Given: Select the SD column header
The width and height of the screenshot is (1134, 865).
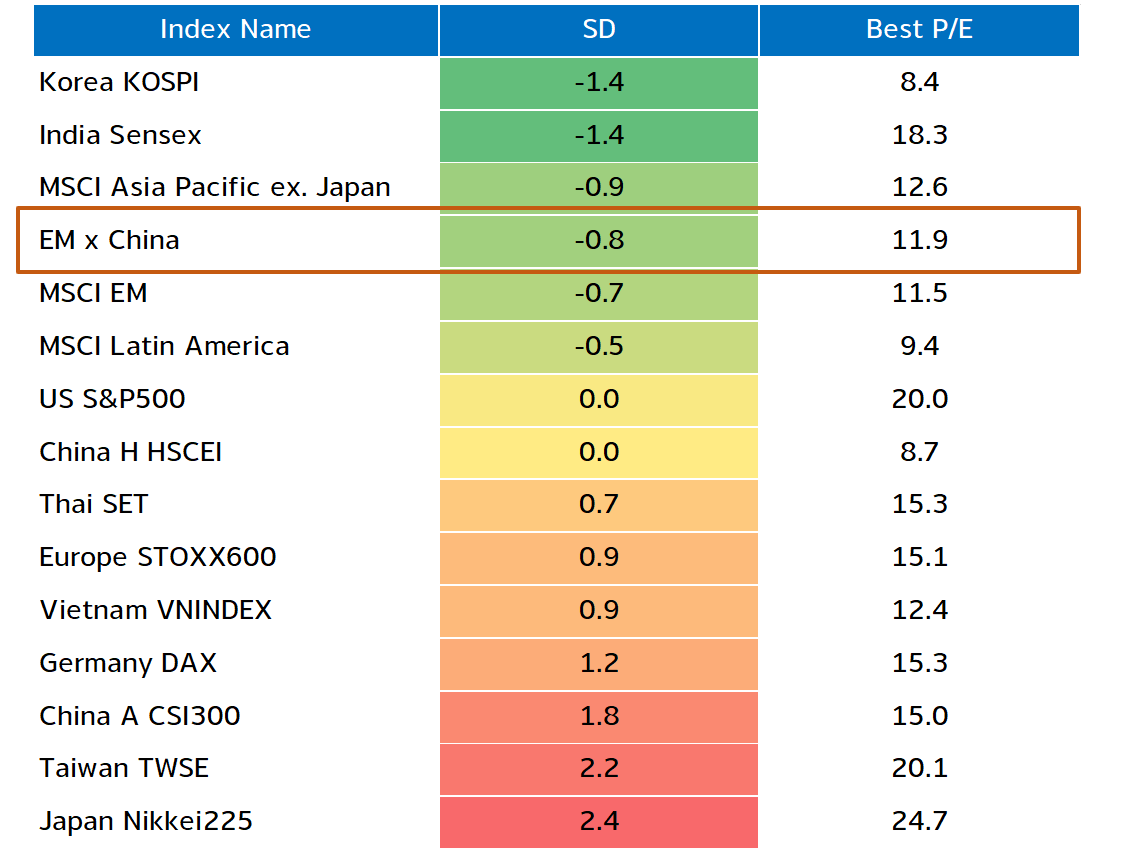Looking at the screenshot, I should pyautogui.click(x=599, y=30).
